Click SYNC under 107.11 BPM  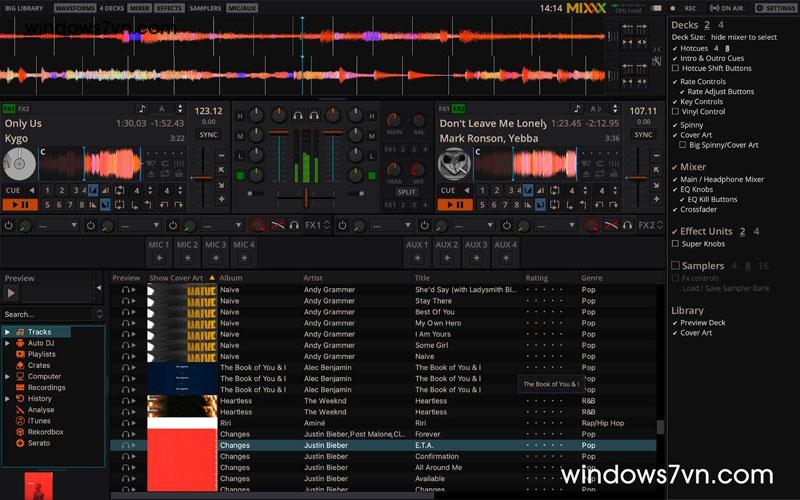(643, 135)
